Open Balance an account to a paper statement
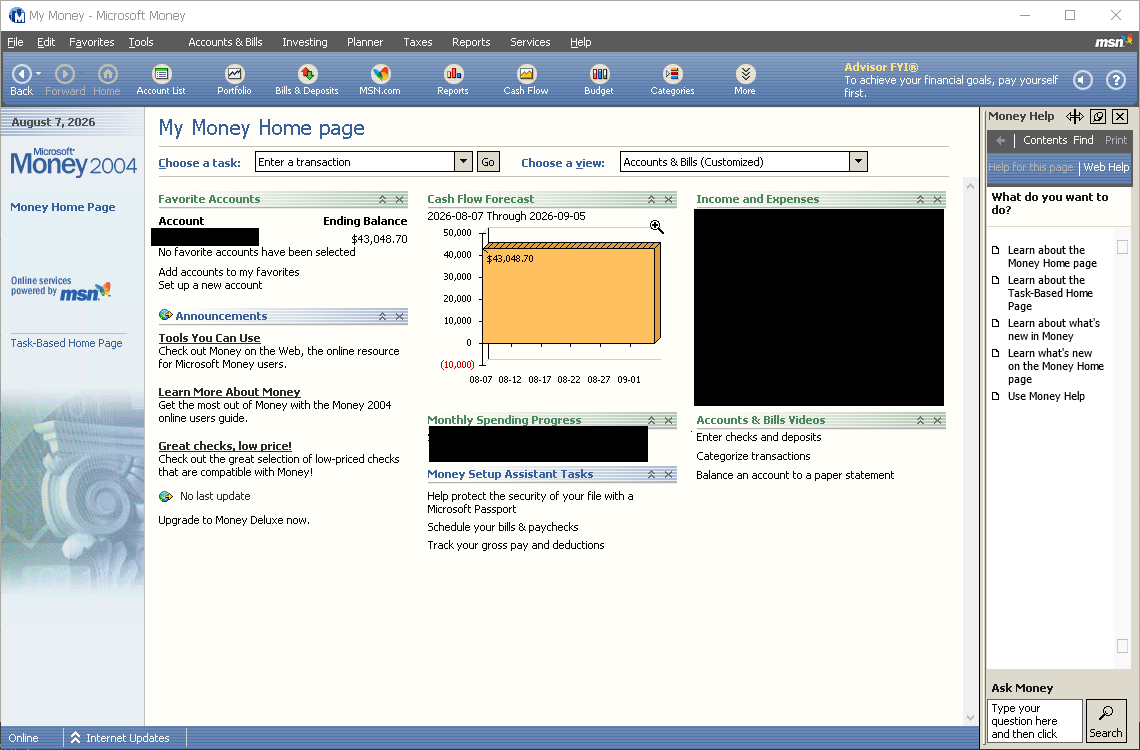The height and width of the screenshot is (750, 1140). pyautogui.click(x=795, y=475)
